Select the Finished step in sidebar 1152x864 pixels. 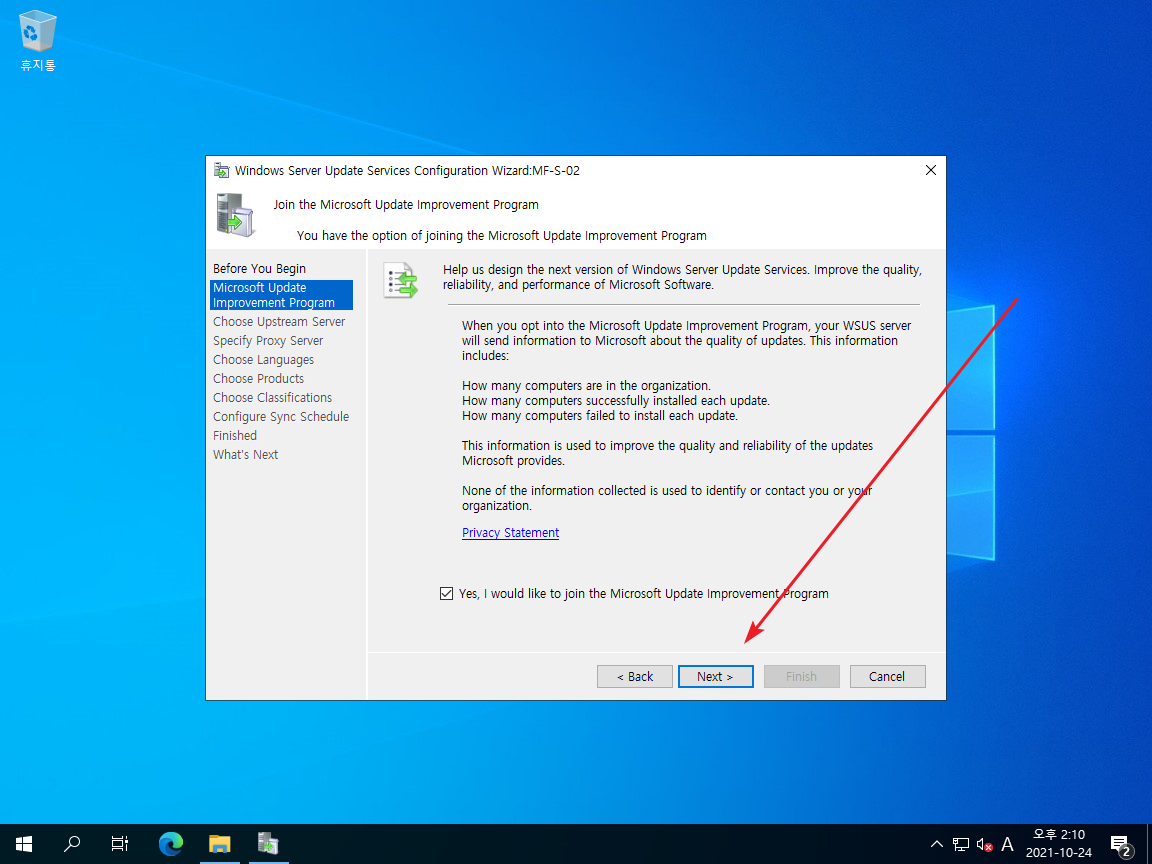tap(235, 436)
